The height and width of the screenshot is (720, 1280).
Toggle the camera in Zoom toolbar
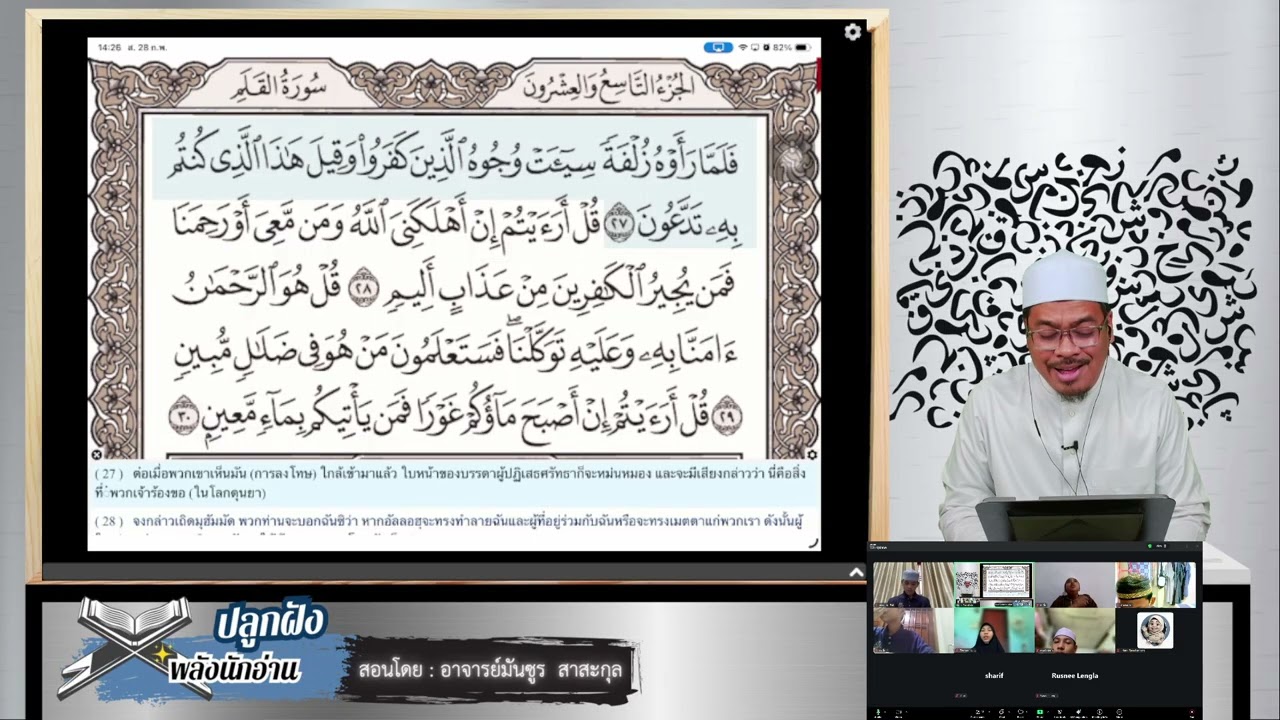[898, 713]
